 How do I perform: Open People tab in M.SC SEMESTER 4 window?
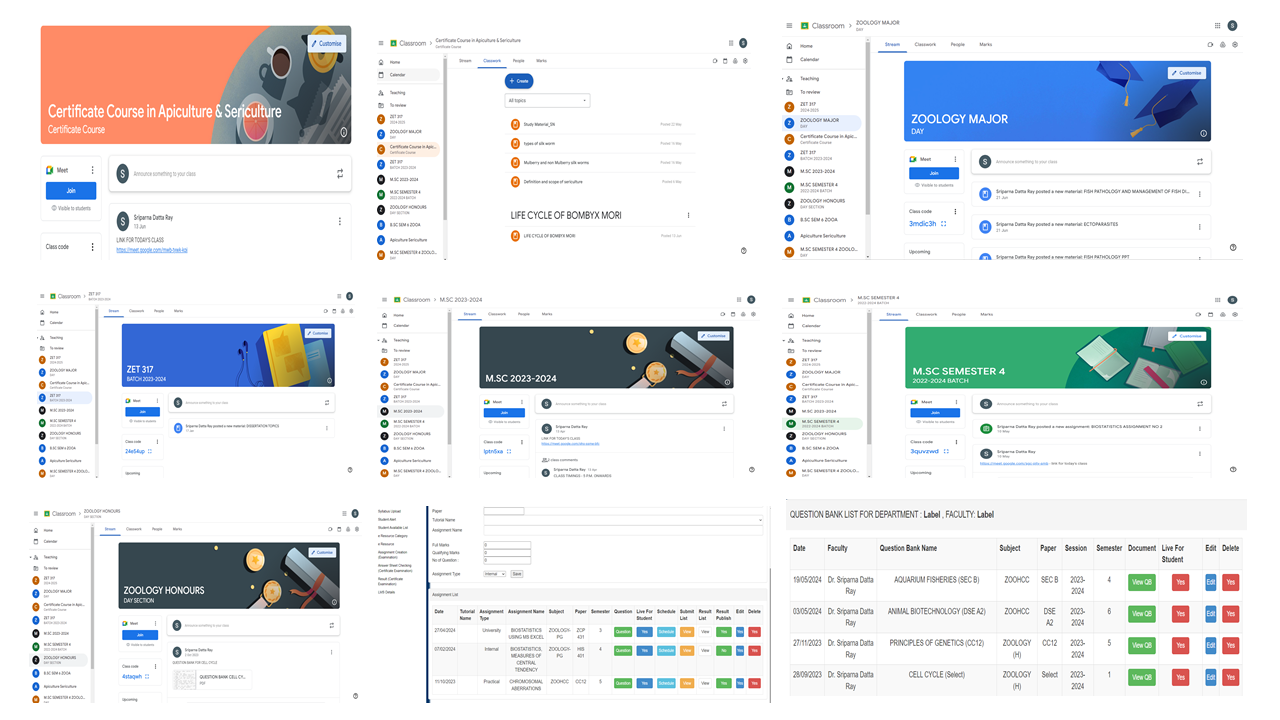[x=959, y=314]
